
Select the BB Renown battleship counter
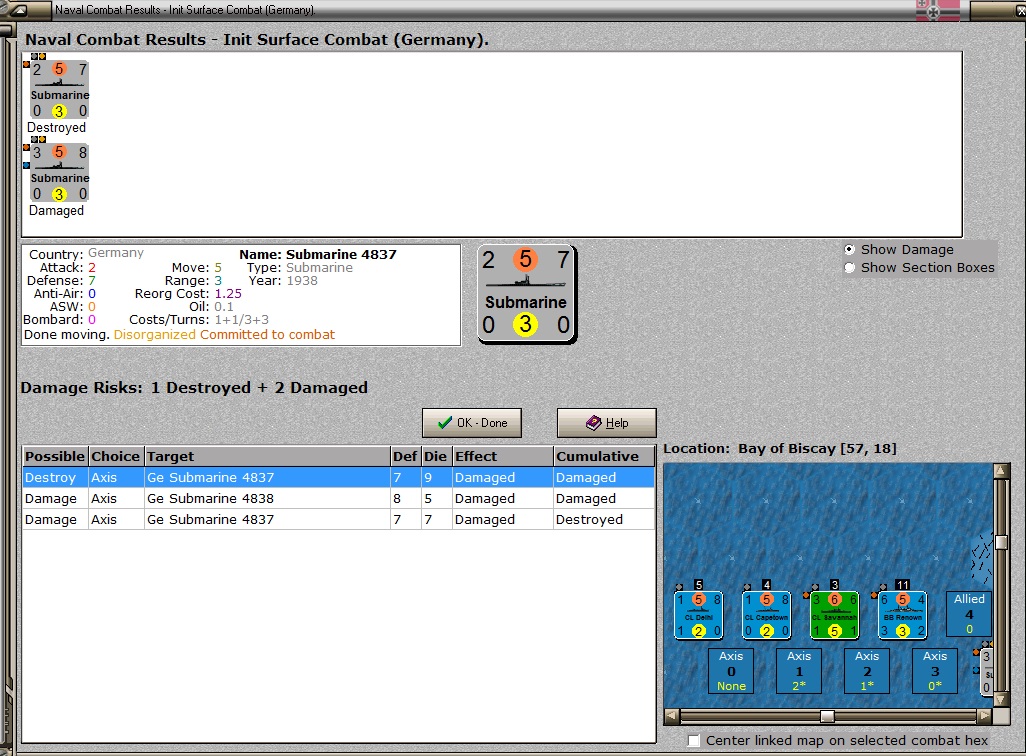(902, 615)
